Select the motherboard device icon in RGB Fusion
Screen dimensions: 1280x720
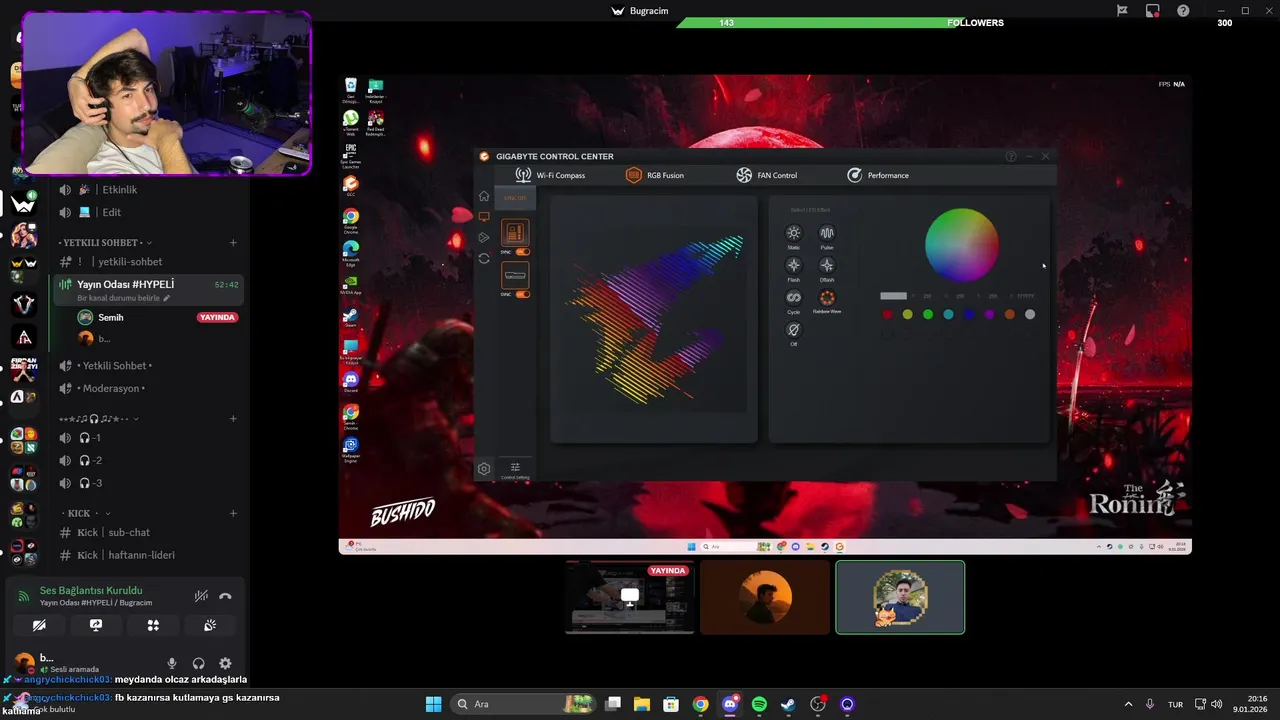point(515,233)
